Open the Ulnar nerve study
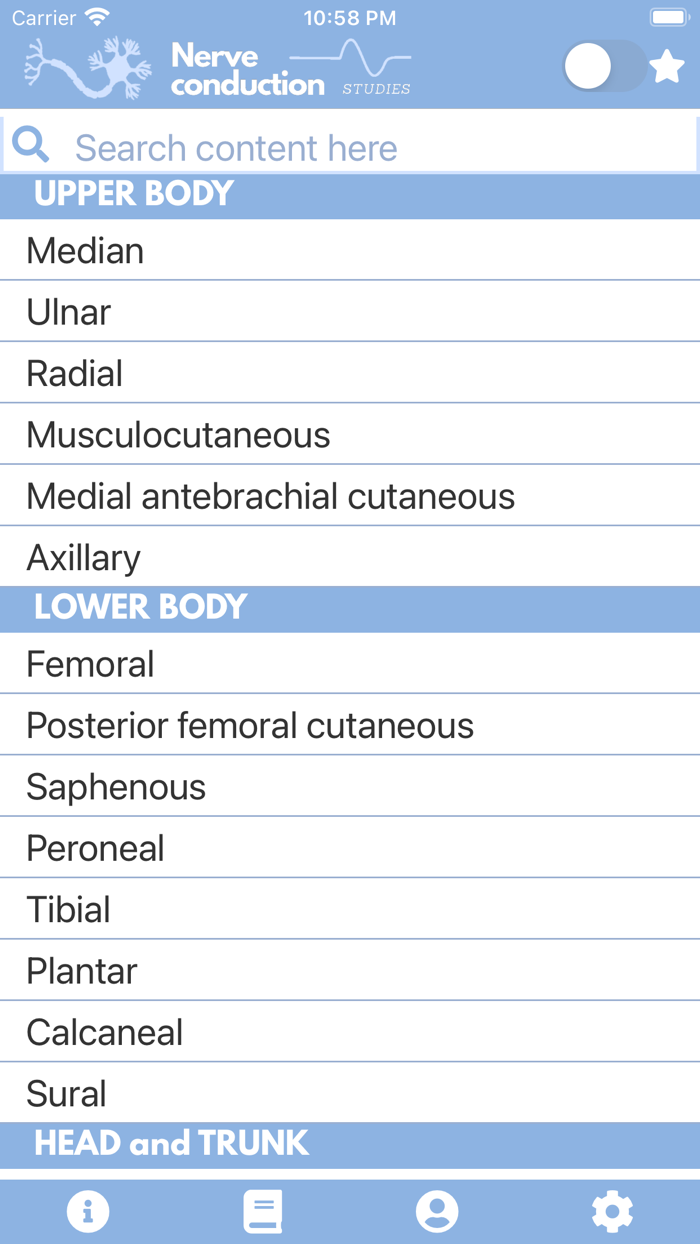The image size is (700, 1244). click(350, 311)
